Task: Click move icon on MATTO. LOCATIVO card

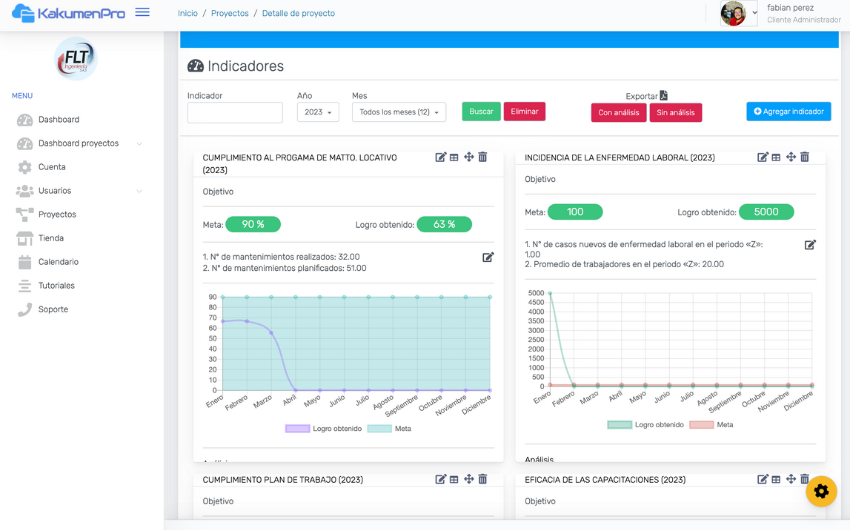Action: [x=468, y=157]
